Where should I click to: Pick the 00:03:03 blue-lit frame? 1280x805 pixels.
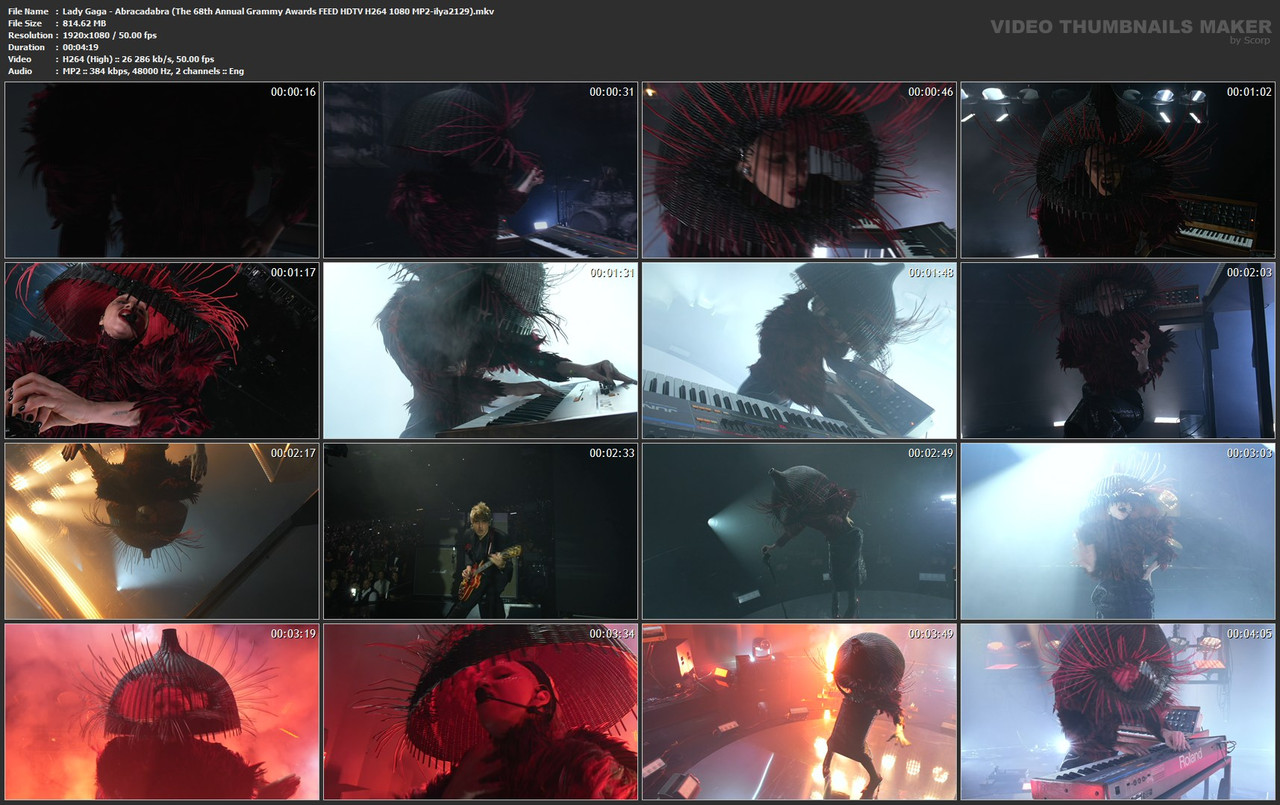[1118, 531]
